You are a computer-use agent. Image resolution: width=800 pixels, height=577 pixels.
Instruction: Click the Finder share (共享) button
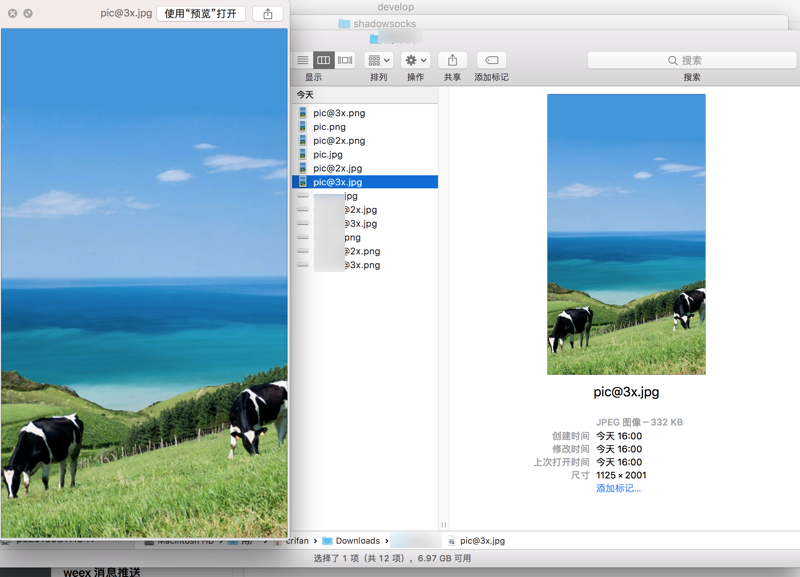coord(452,60)
